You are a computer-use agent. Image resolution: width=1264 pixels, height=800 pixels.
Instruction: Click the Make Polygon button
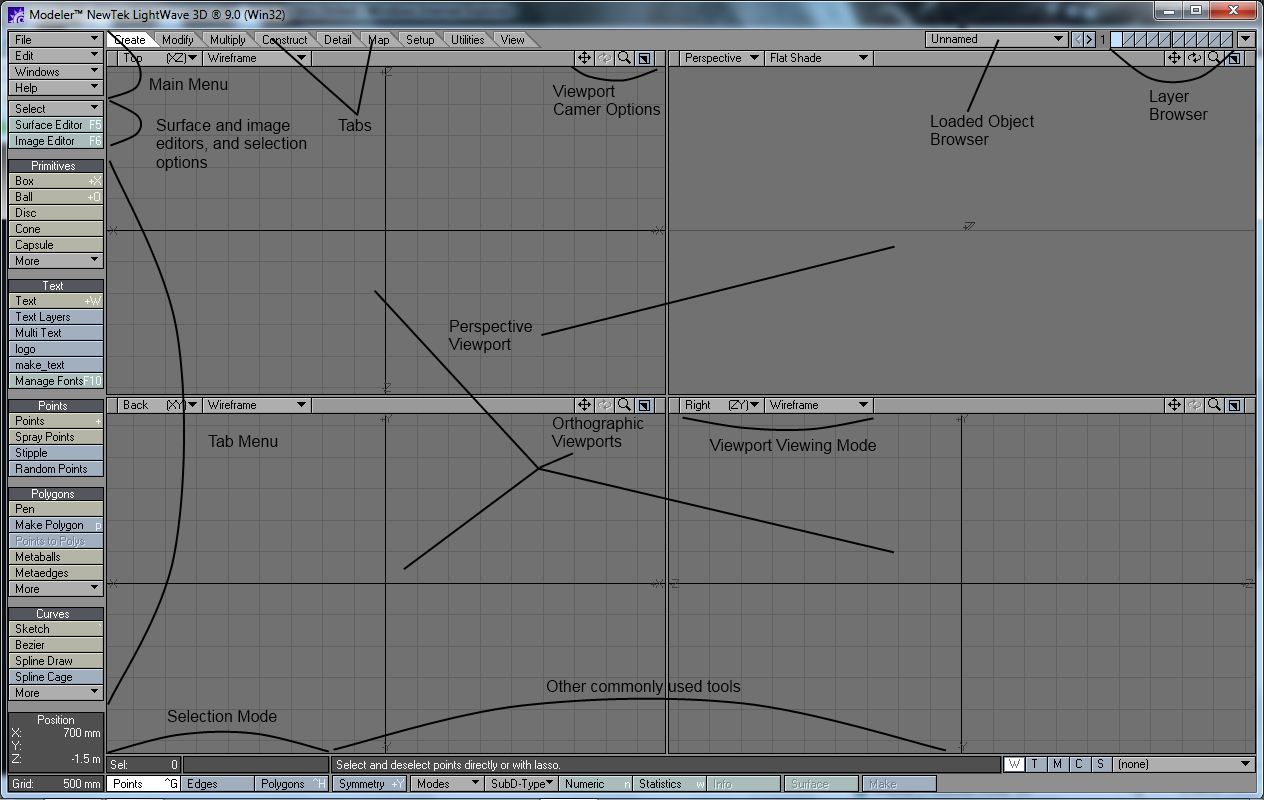[x=56, y=525]
